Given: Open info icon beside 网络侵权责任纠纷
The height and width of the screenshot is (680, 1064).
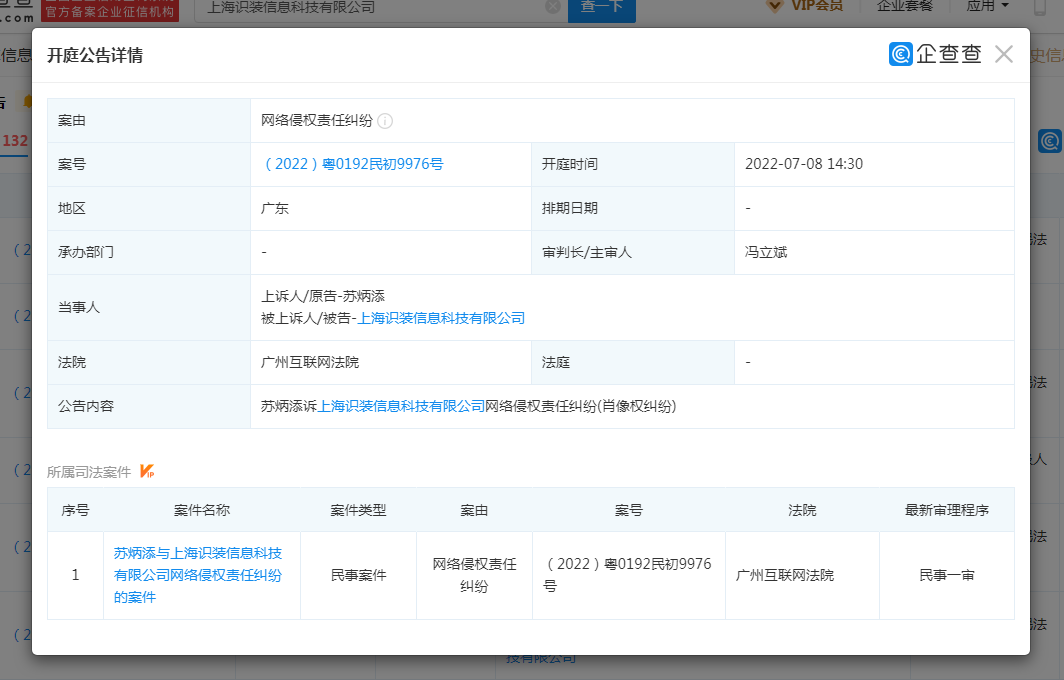Looking at the screenshot, I should (x=385, y=121).
